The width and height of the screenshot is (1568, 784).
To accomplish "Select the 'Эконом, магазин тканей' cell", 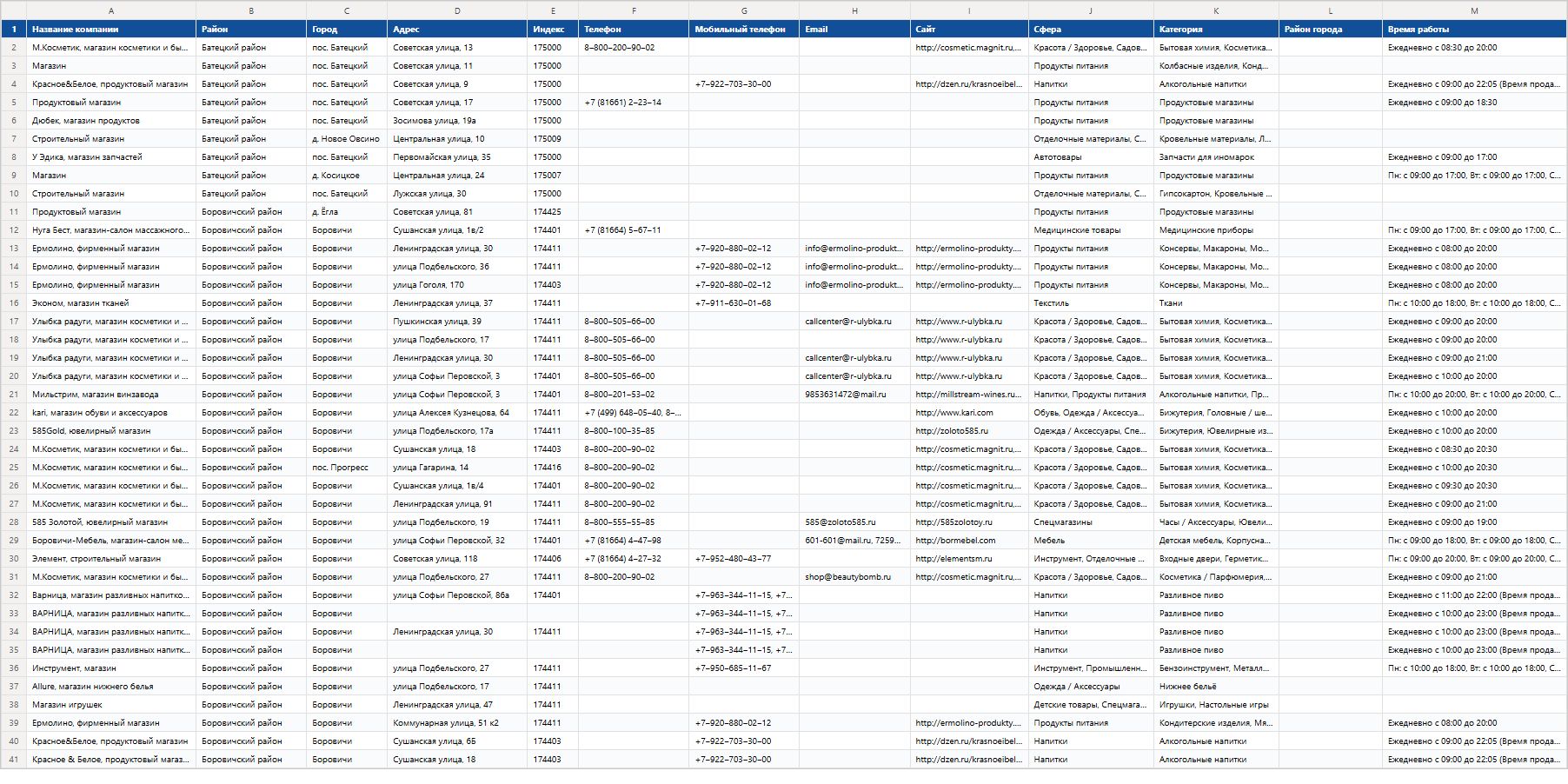I will click(111, 303).
